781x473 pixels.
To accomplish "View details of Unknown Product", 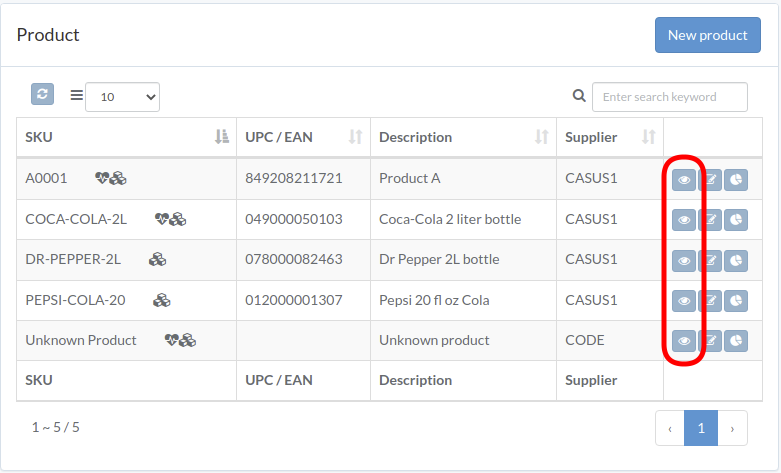I will tap(684, 341).
